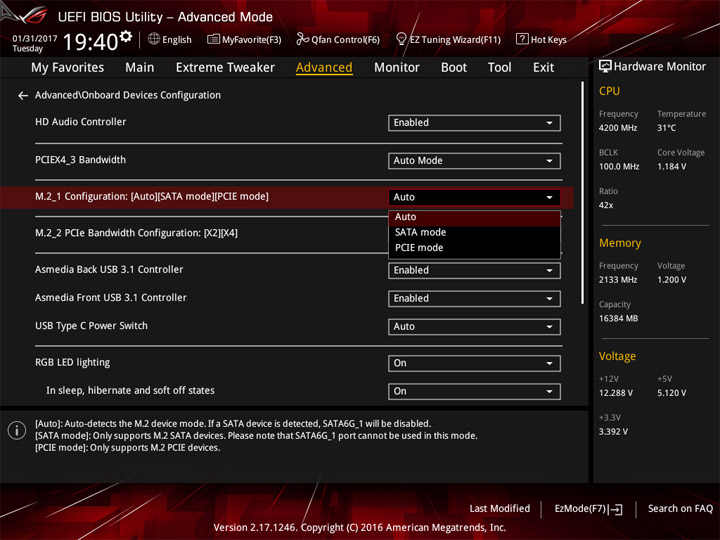Click the Advanced\Onboard Devices Configuration breadcrumb
The height and width of the screenshot is (540, 720).
pos(128,95)
